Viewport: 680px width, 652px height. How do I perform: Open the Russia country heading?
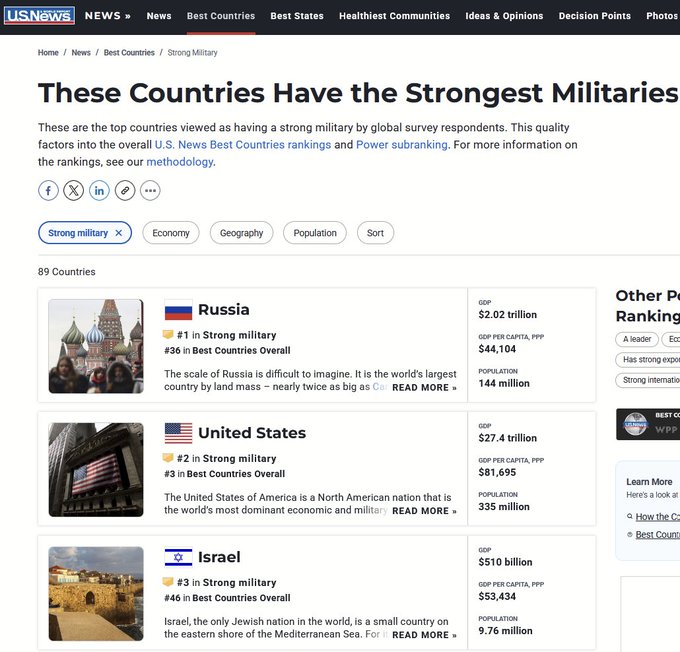tap(224, 310)
